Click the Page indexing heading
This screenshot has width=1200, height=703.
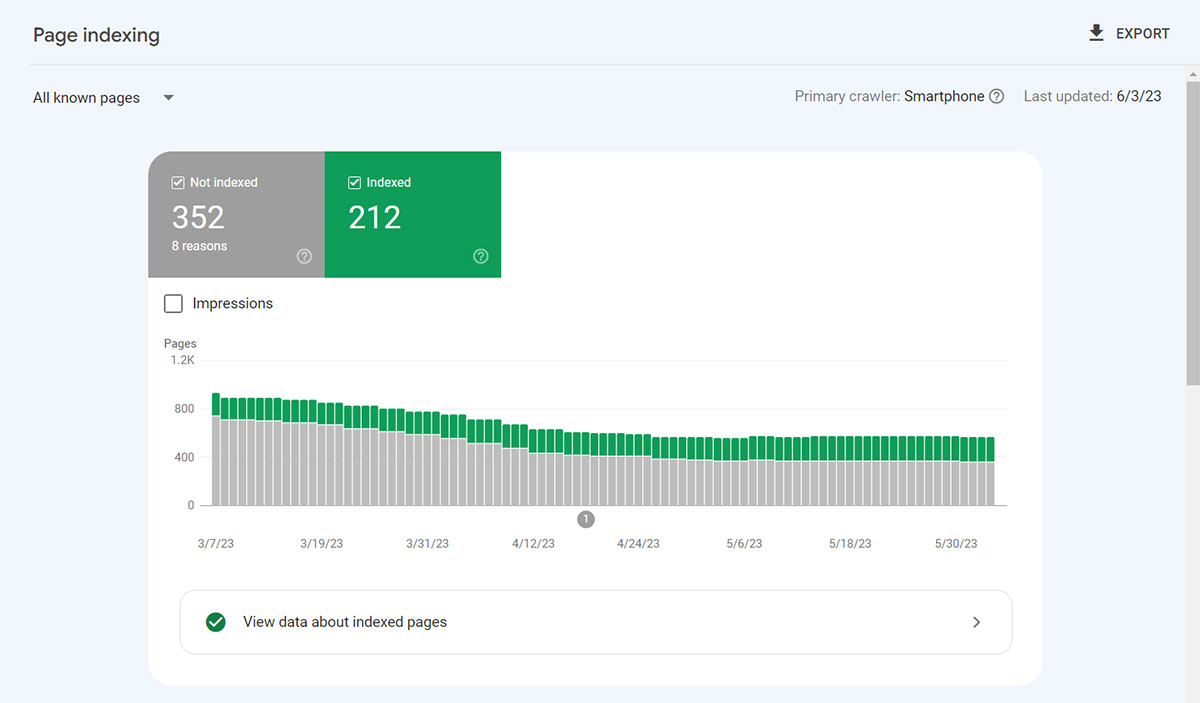(96, 35)
